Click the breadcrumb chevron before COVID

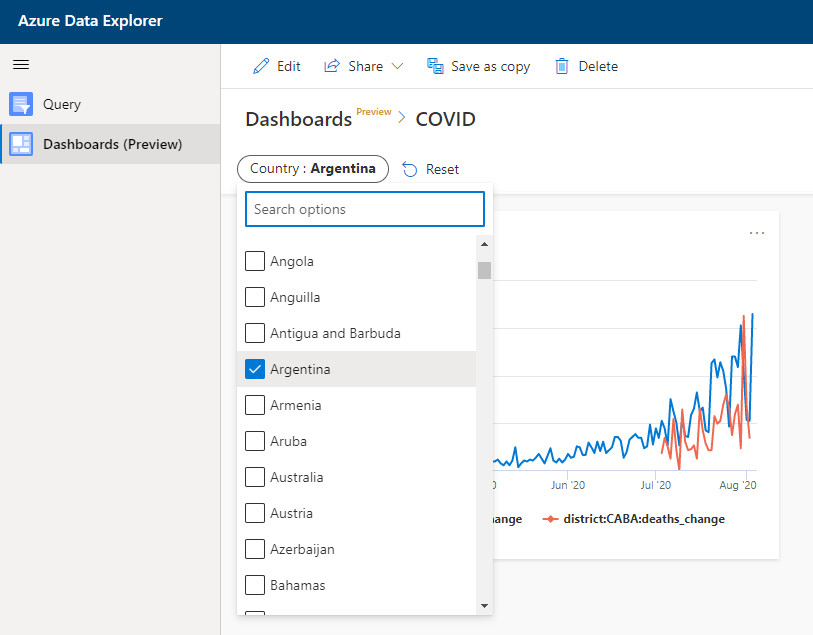coord(402,118)
